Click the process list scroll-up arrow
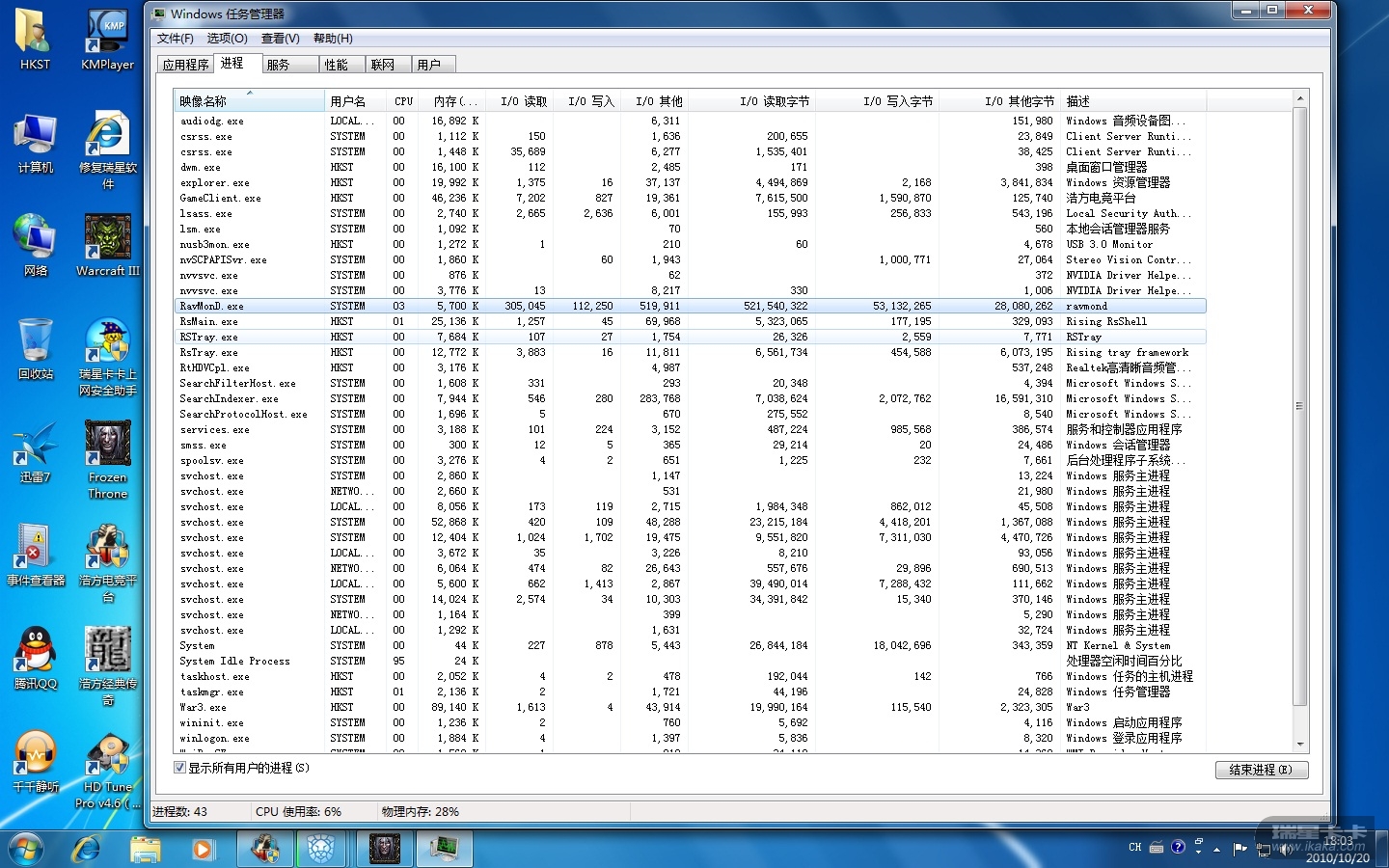 coord(1300,98)
